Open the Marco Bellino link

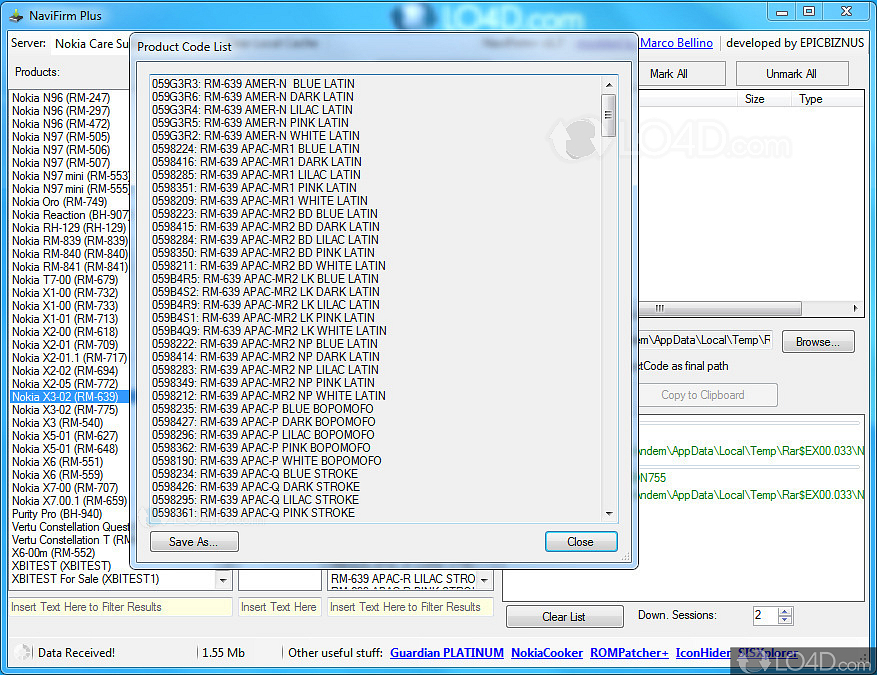coord(676,43)
